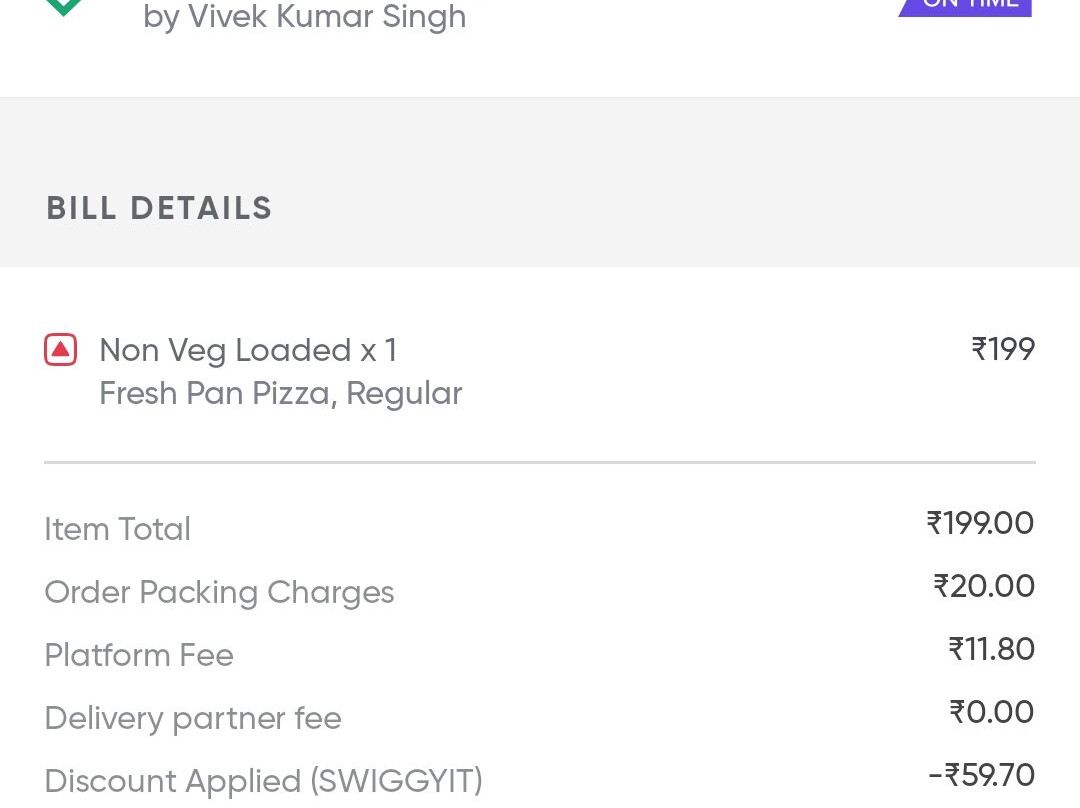This screenshot has height=808, width=1080.
Task: Tap the ₹199.00 item total amount
Action: pyautogui.click(x=980, y=523)
